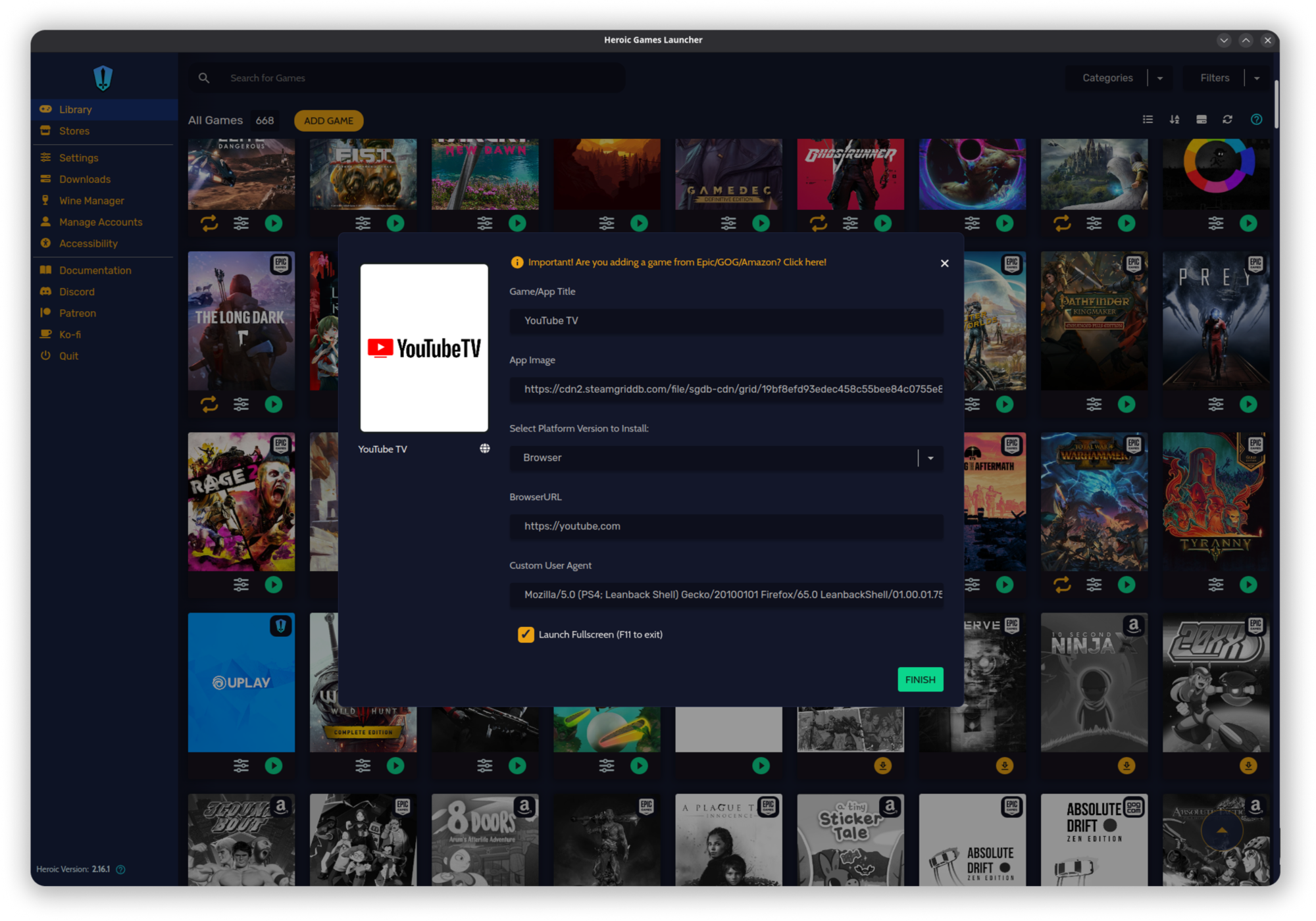Image resolution: width=1316 pixels, height=921 pixels.
Task: Play Rage 2
Action: [x=274, y=584]
